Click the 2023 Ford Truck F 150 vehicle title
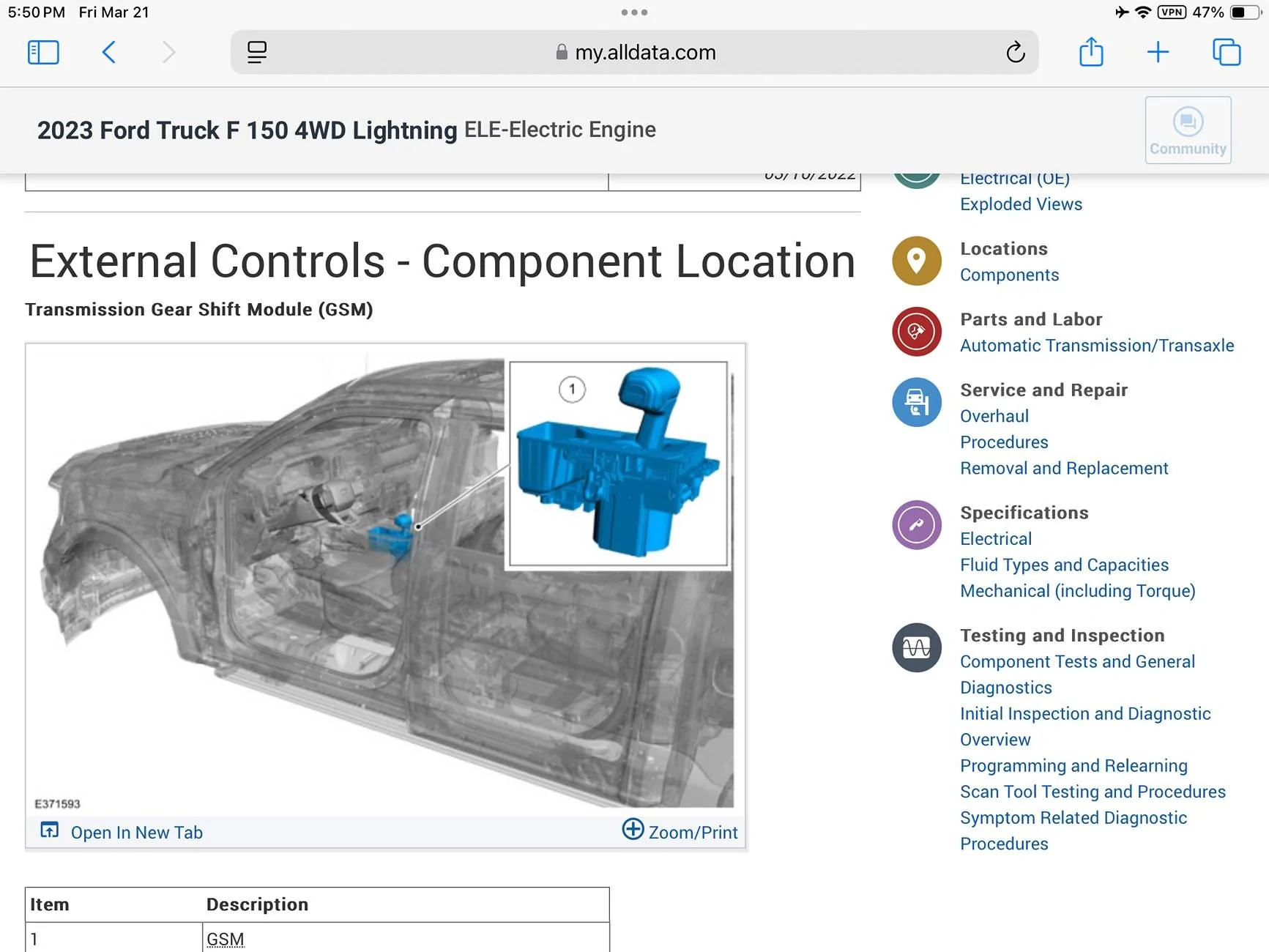 point(247,130)
